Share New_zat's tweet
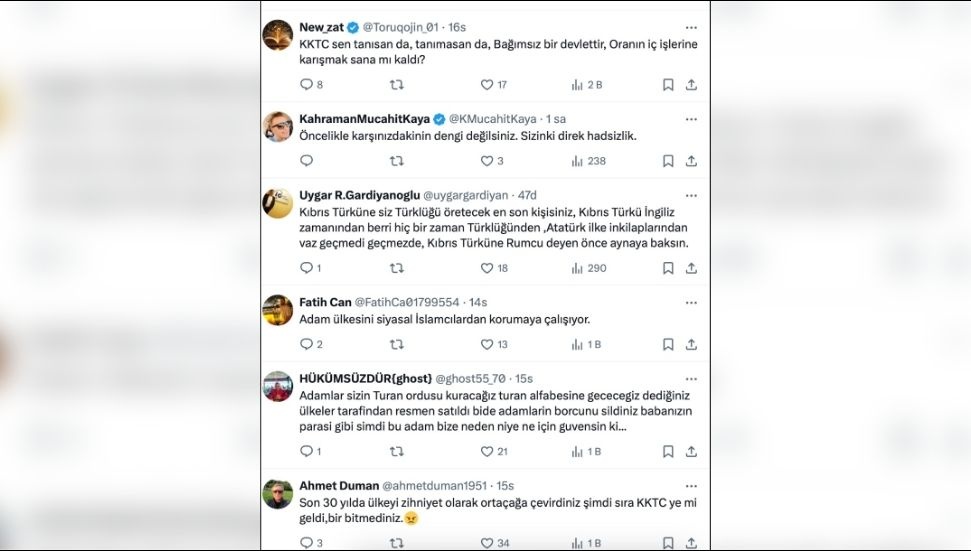 click(691, 85)
